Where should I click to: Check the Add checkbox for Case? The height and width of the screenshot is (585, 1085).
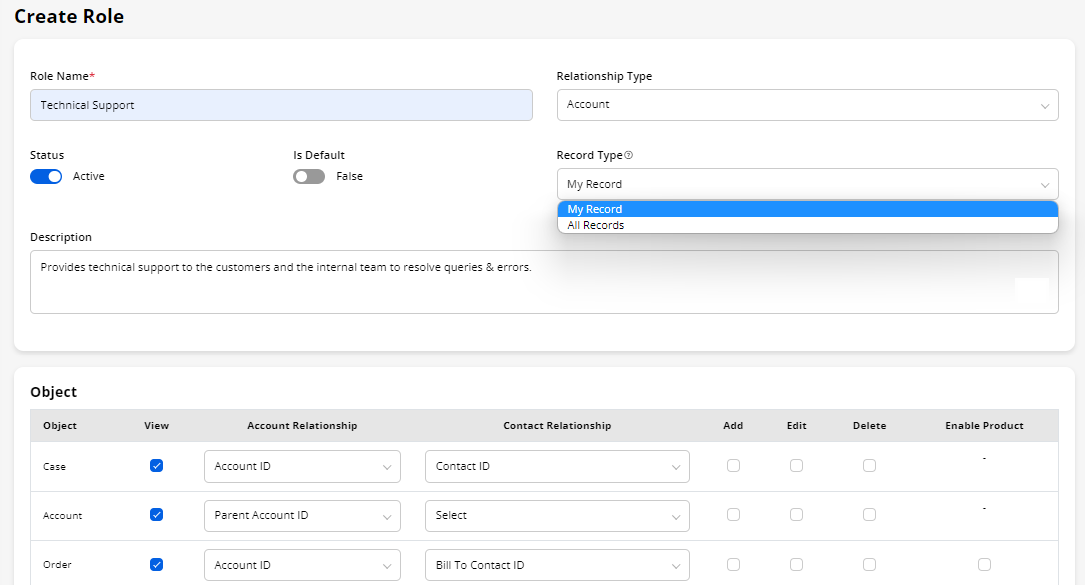pos(733,466)
